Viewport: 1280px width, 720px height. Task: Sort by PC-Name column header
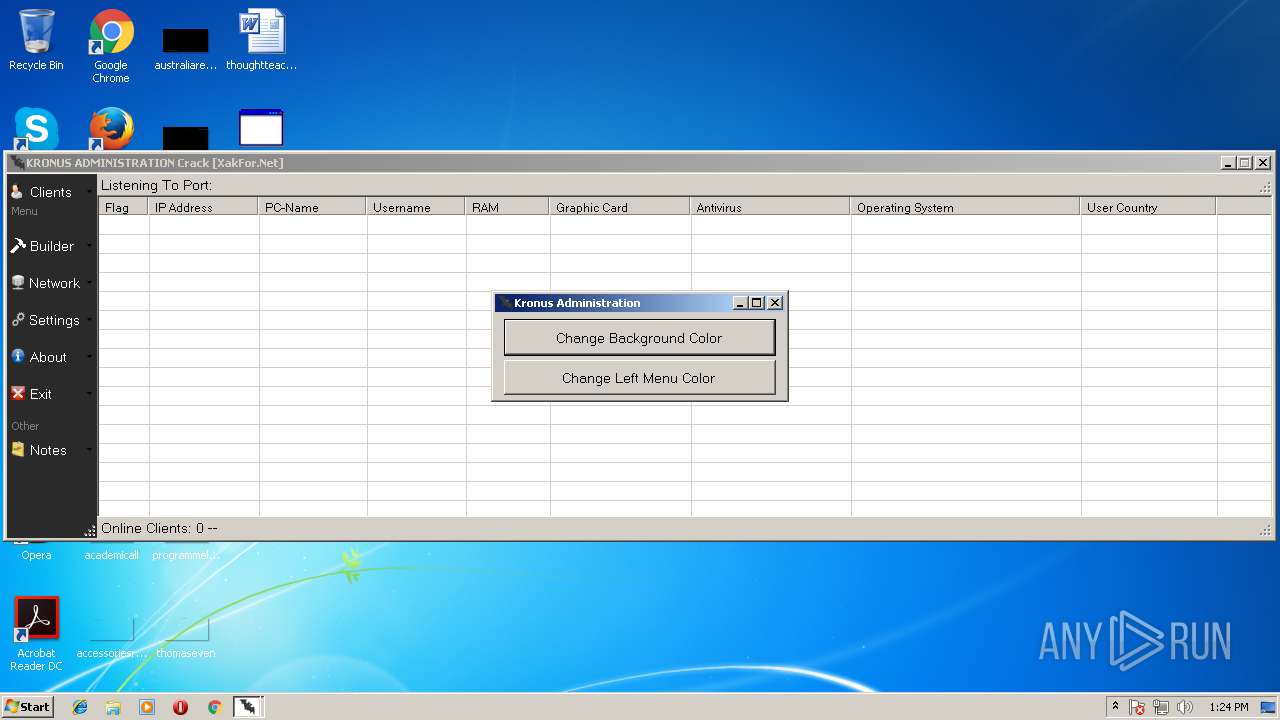(313, 207)
